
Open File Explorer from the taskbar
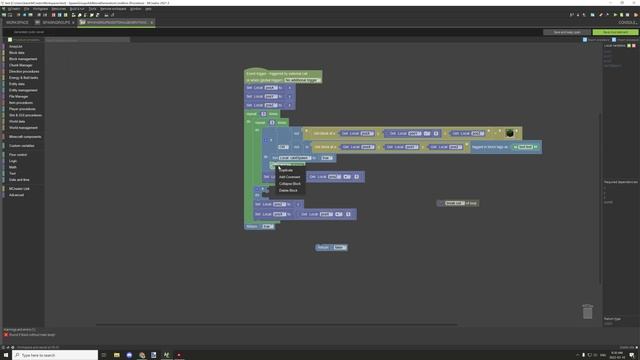tap(117, 355)
